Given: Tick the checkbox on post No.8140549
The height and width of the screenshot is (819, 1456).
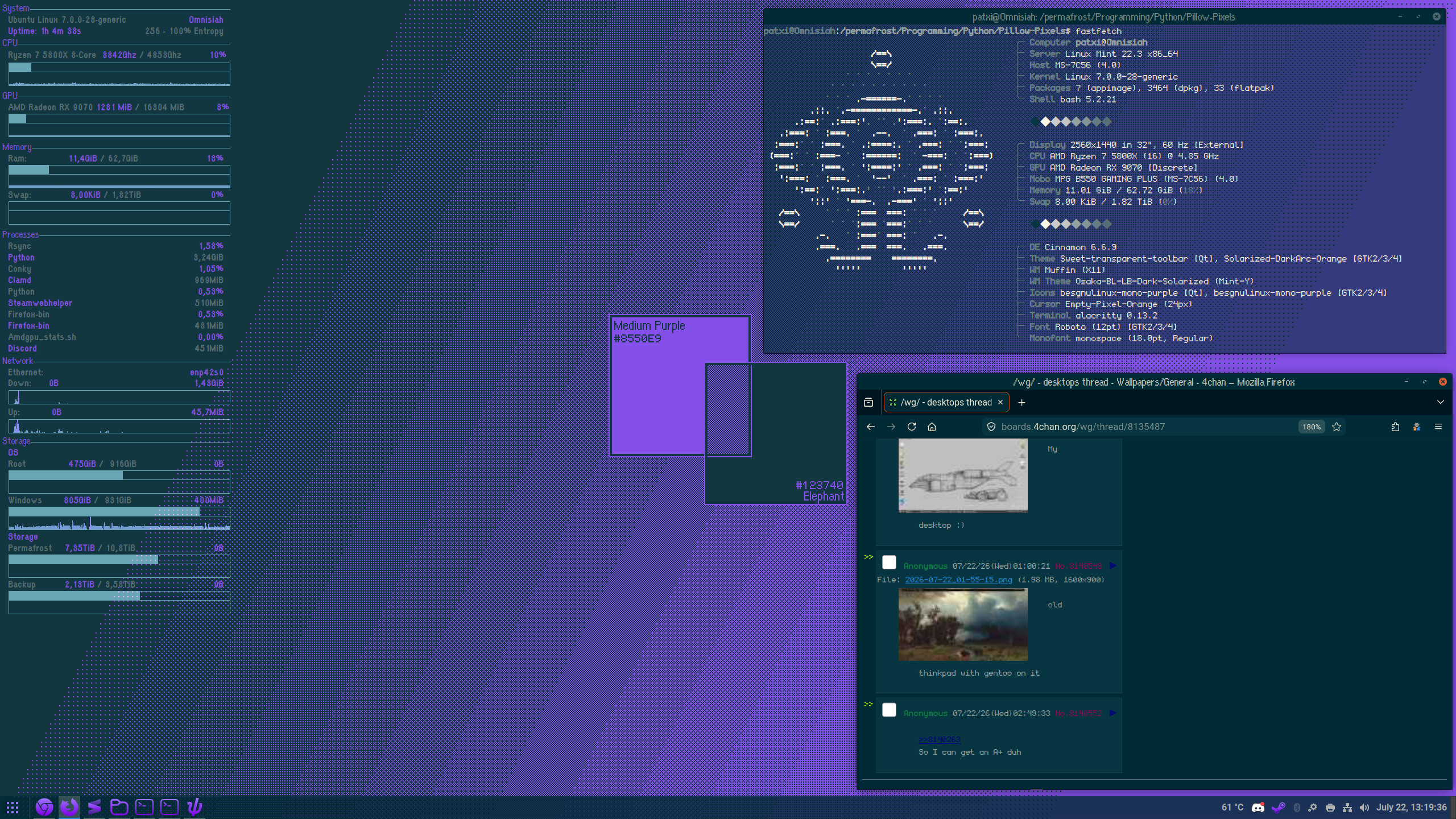Looking at the screenshot, I should (889, 562).
